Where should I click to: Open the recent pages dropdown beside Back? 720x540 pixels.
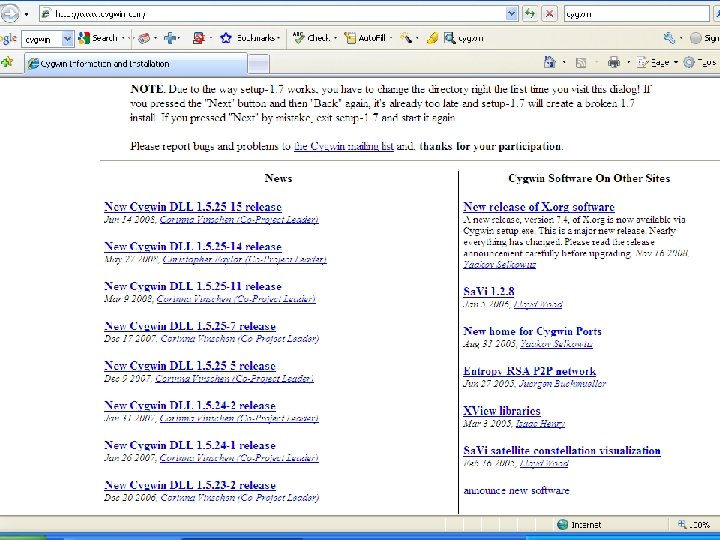coord(27,14)
